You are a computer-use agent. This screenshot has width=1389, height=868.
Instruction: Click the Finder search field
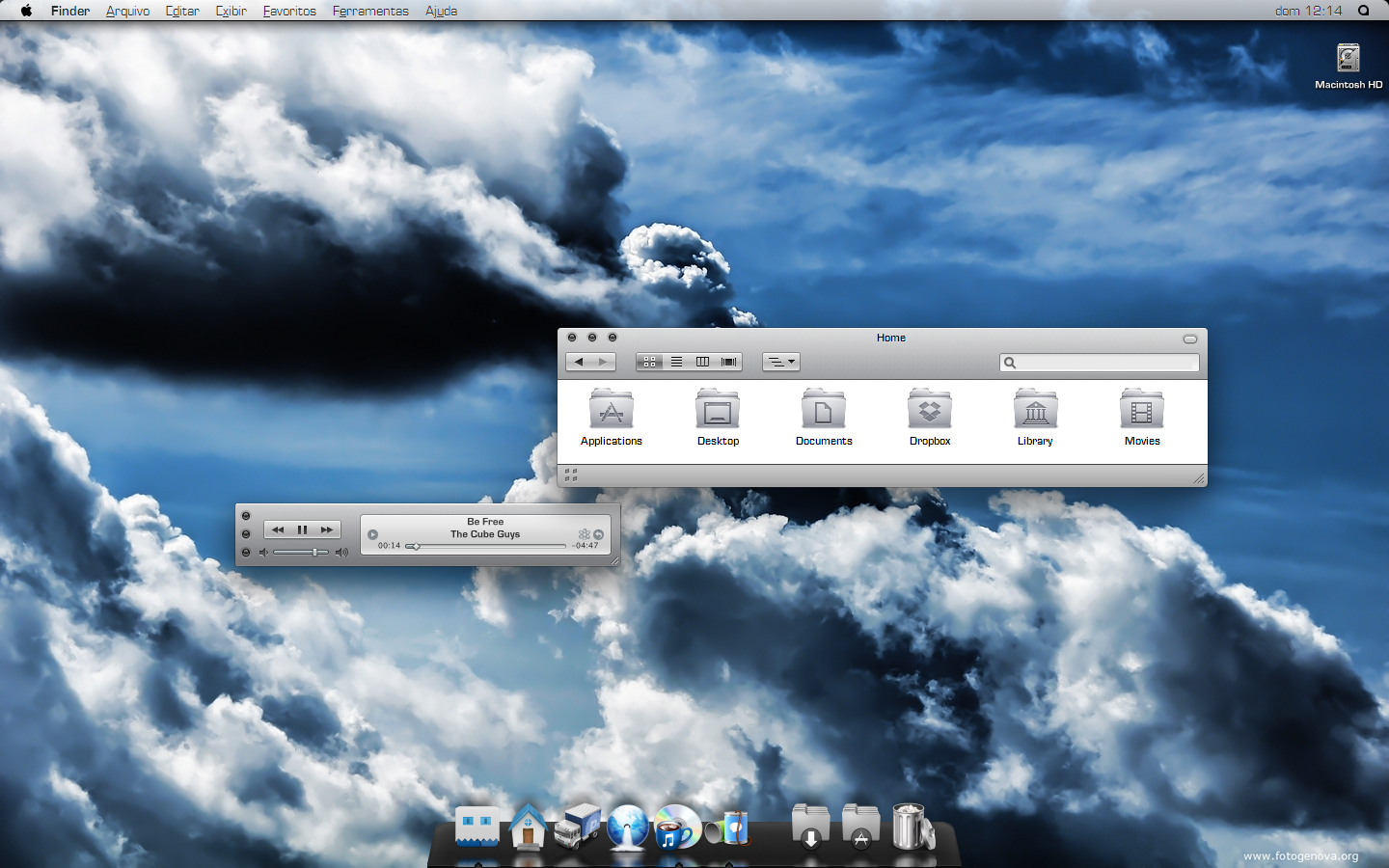[1100, 363]
